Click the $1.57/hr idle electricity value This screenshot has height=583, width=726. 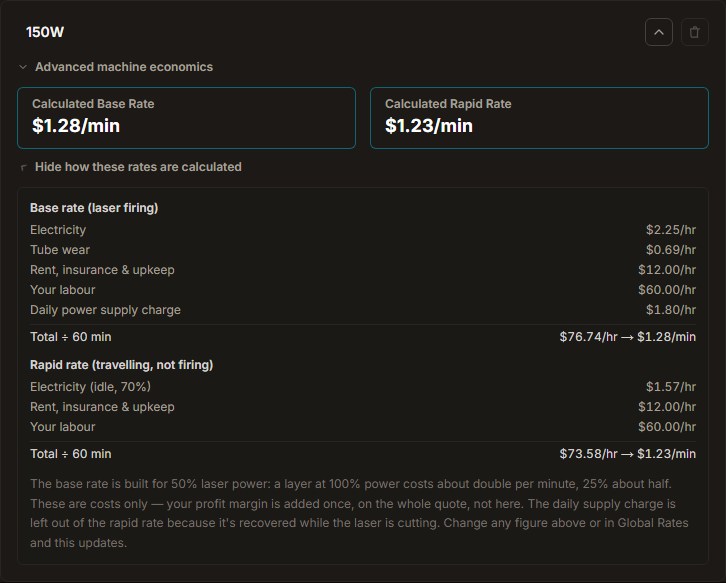coord(671,387)
